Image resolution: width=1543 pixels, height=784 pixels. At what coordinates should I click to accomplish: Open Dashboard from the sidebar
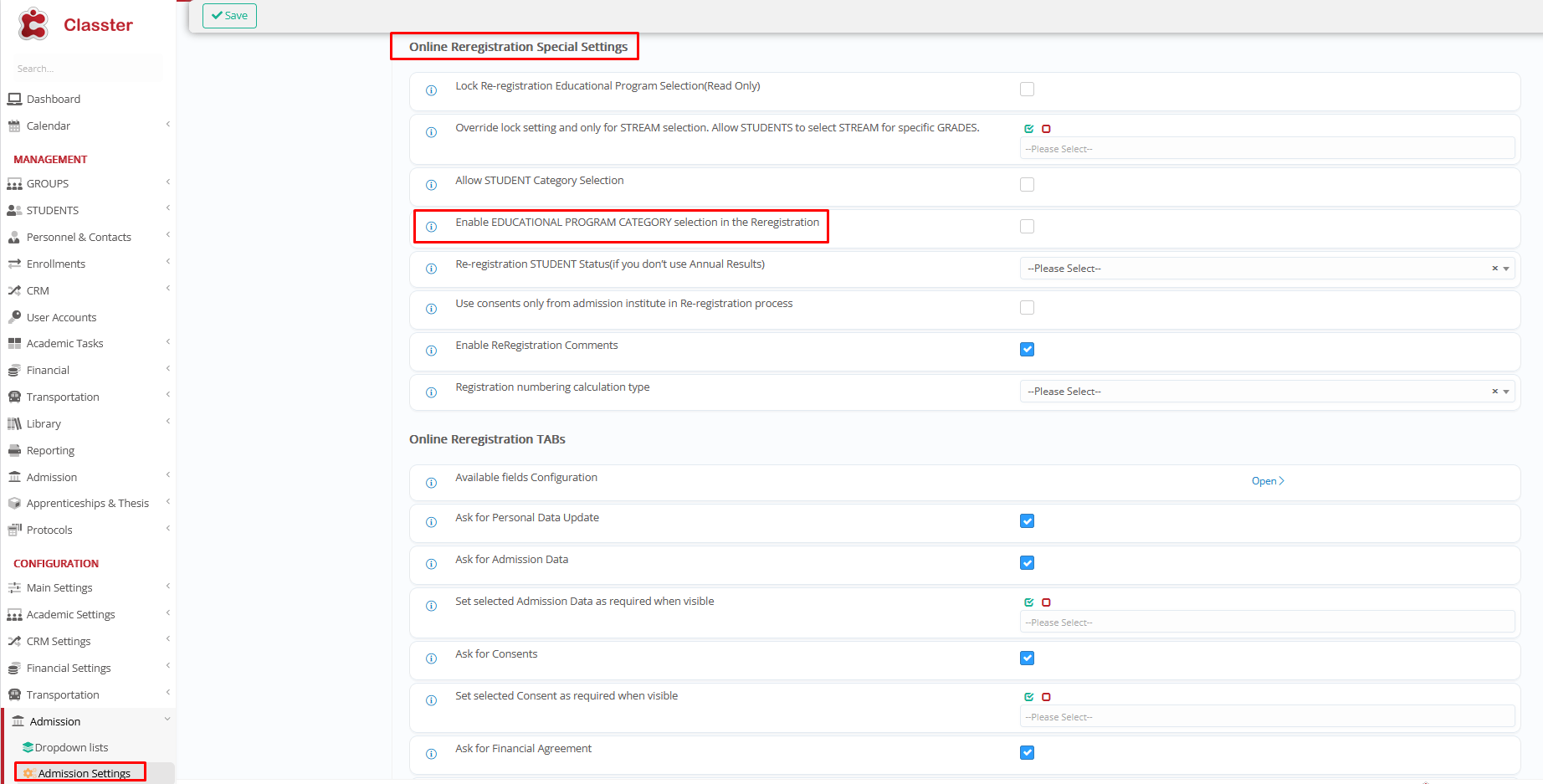point(53,99)
